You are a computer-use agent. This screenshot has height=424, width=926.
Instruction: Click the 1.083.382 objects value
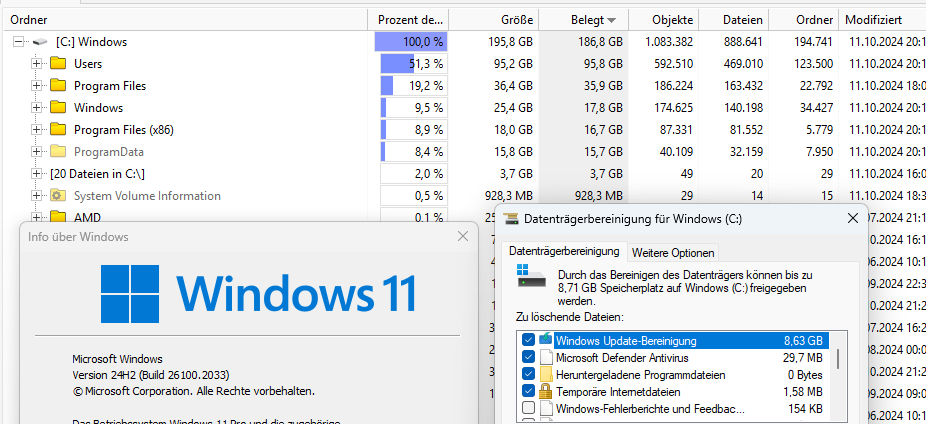669,42
